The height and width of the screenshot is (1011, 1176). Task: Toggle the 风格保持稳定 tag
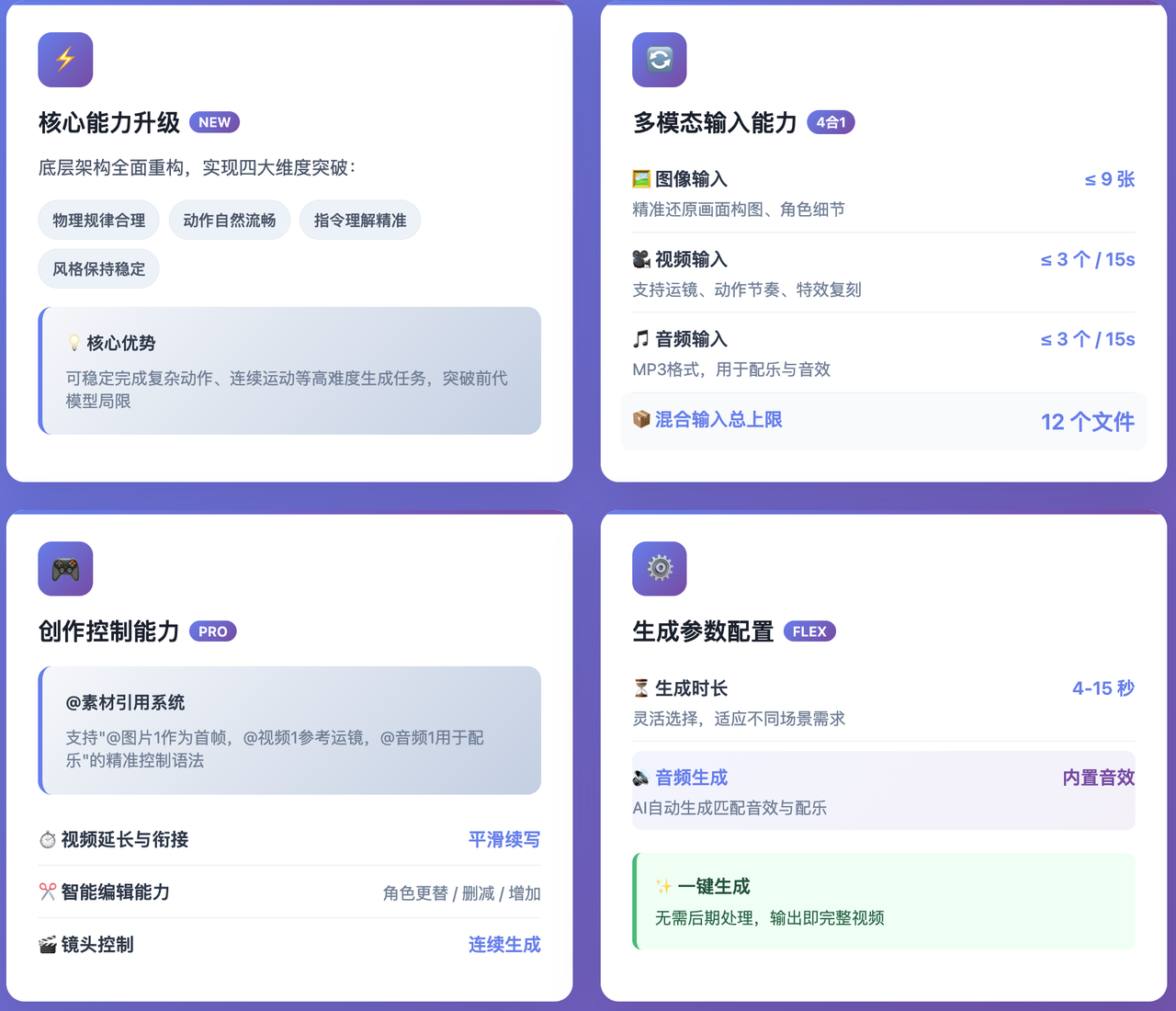98,268
